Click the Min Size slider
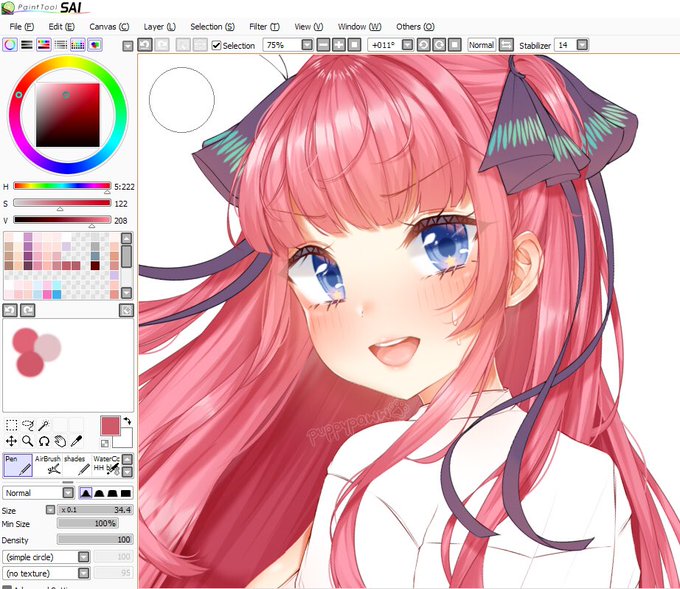The width and height of the screenshot is (680, 589). pos(88,524)
